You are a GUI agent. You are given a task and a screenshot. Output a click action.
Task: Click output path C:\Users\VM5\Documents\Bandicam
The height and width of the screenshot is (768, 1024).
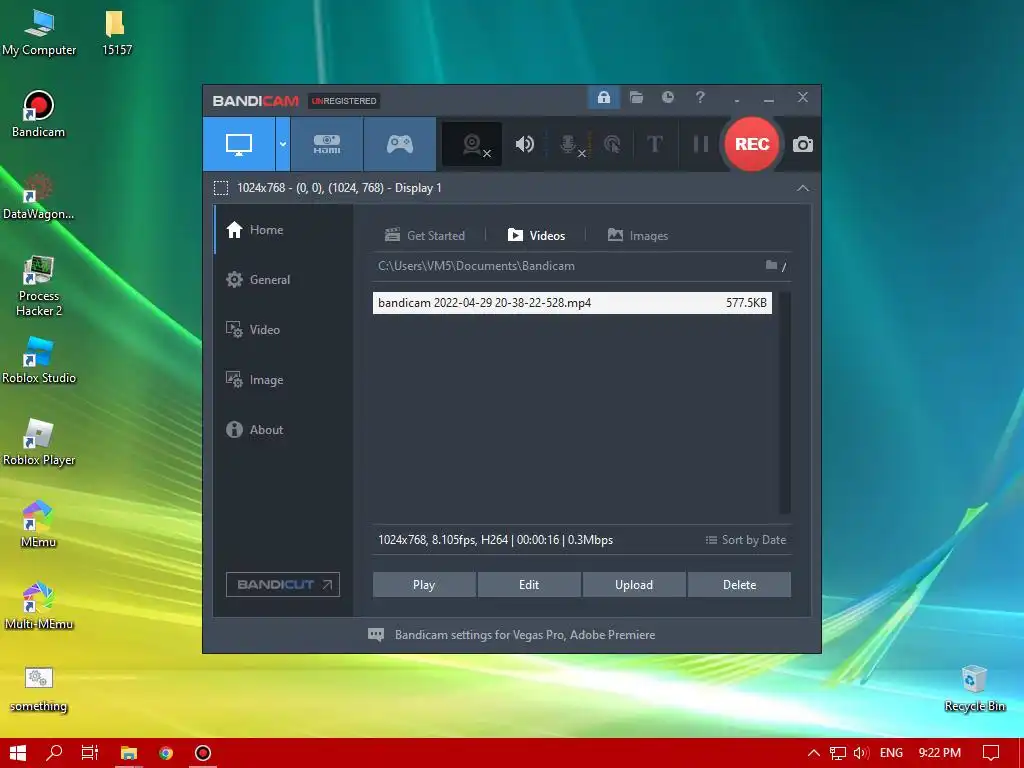476,266
